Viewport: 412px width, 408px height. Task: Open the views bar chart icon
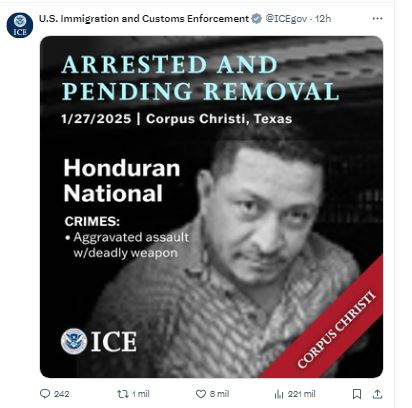tap(279, 394)
